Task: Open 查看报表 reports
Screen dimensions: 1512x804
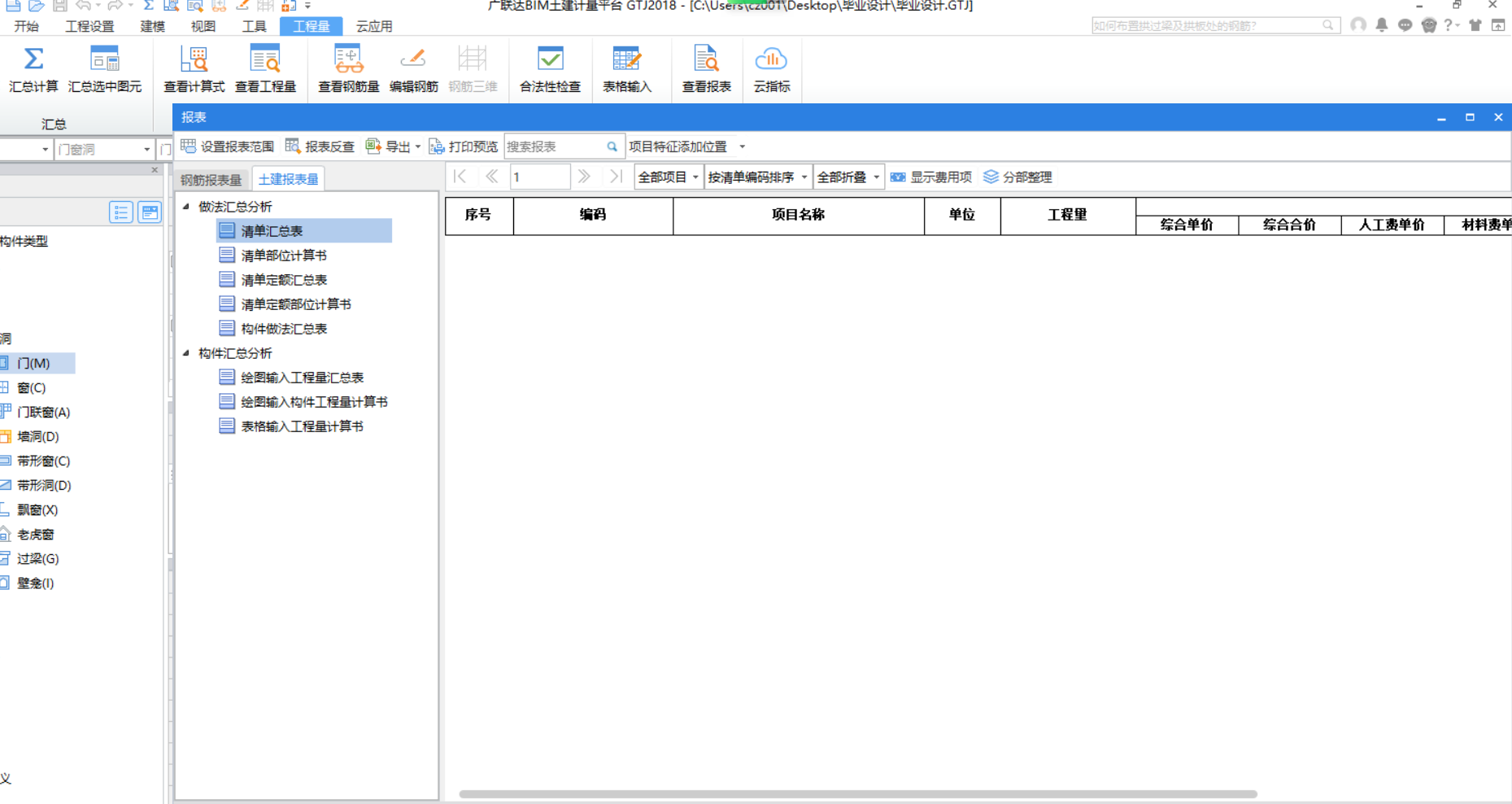Action: (x=706, y=69)
